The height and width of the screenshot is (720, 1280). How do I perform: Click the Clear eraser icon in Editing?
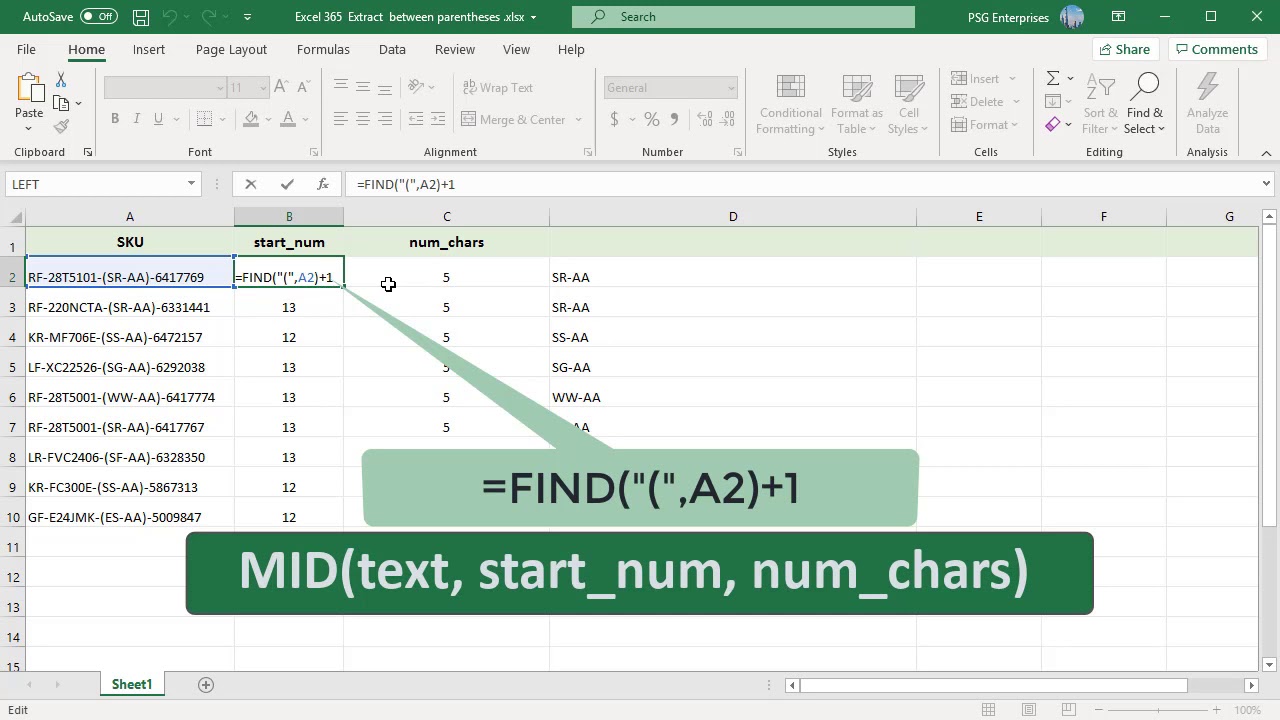(1053, 125)
